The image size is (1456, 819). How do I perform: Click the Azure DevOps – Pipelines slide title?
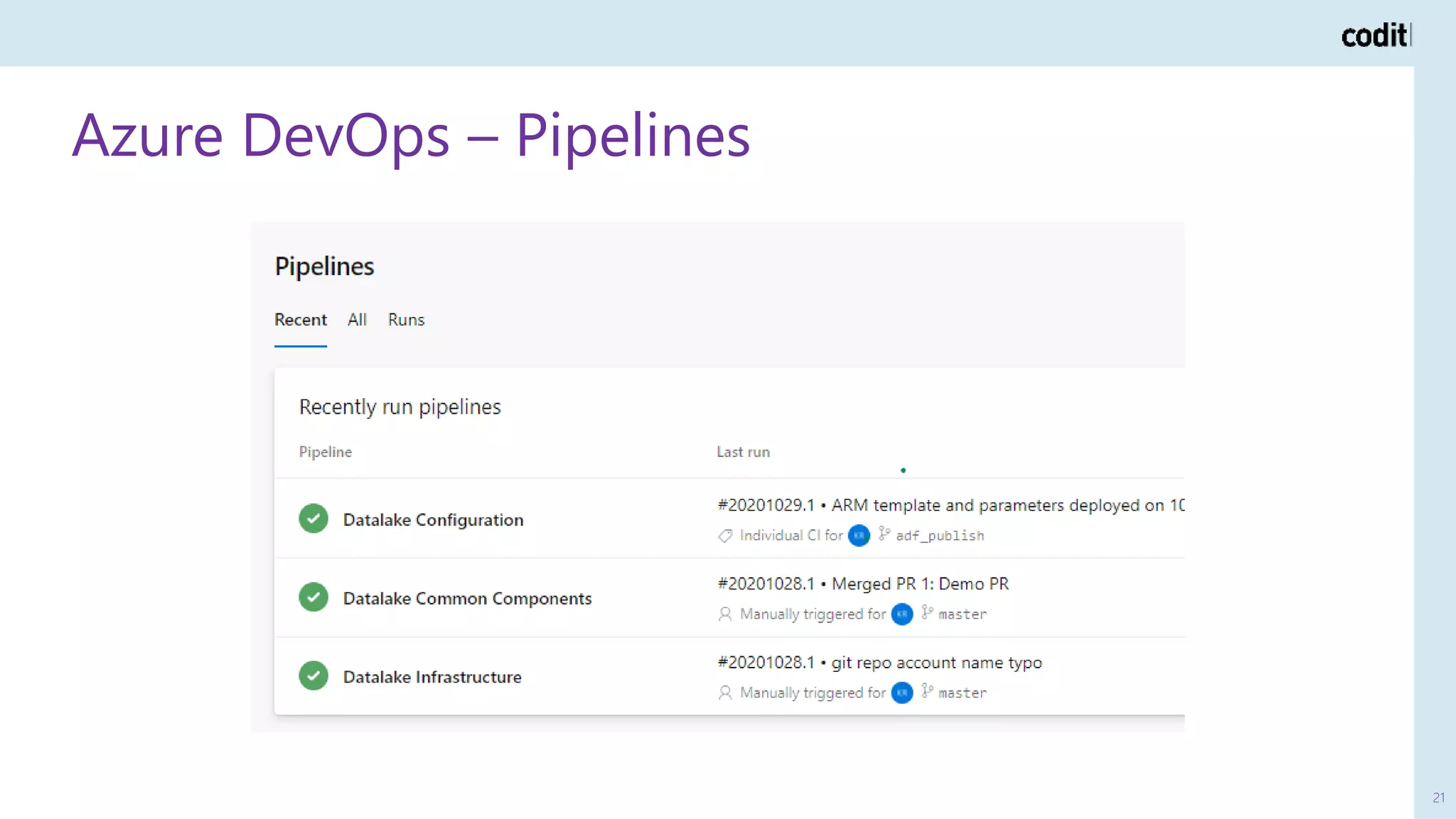[x=411, y=135]
